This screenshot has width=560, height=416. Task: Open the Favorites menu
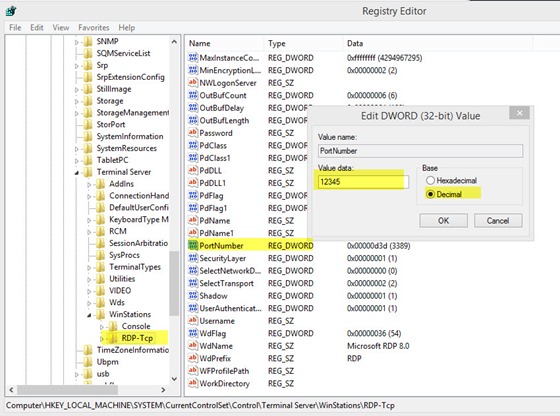click(94, 27)
